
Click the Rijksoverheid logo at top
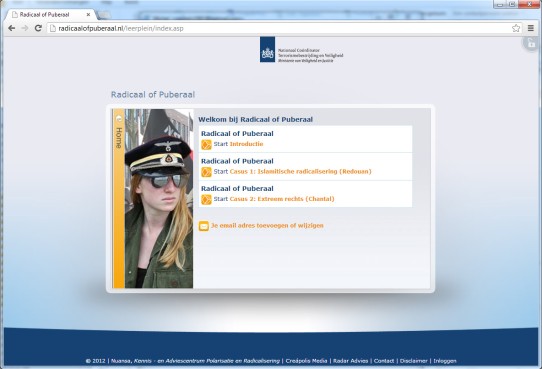tap(267, 49)
